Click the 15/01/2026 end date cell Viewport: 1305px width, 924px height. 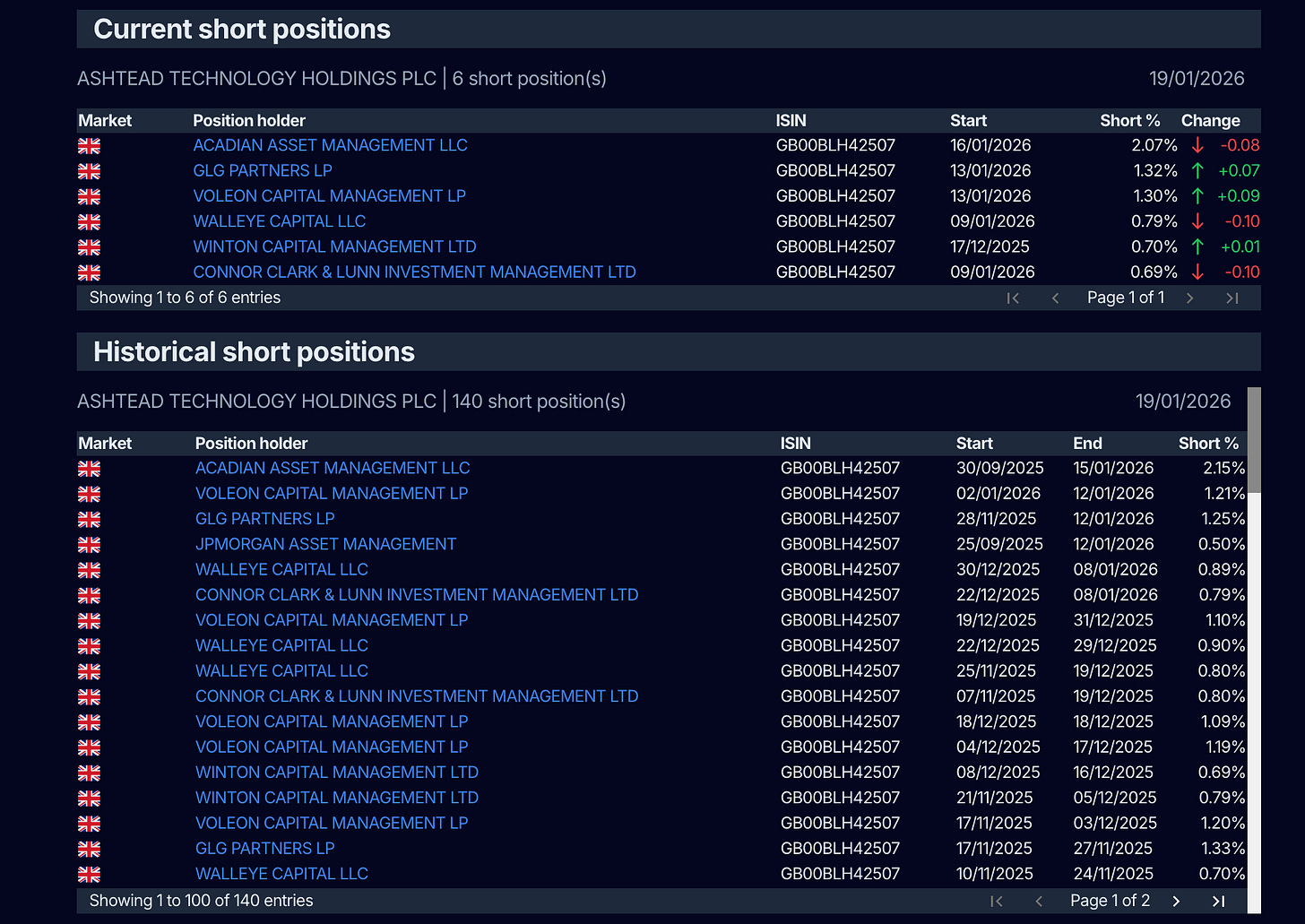pyautogui.click(x=1113, y=468)
